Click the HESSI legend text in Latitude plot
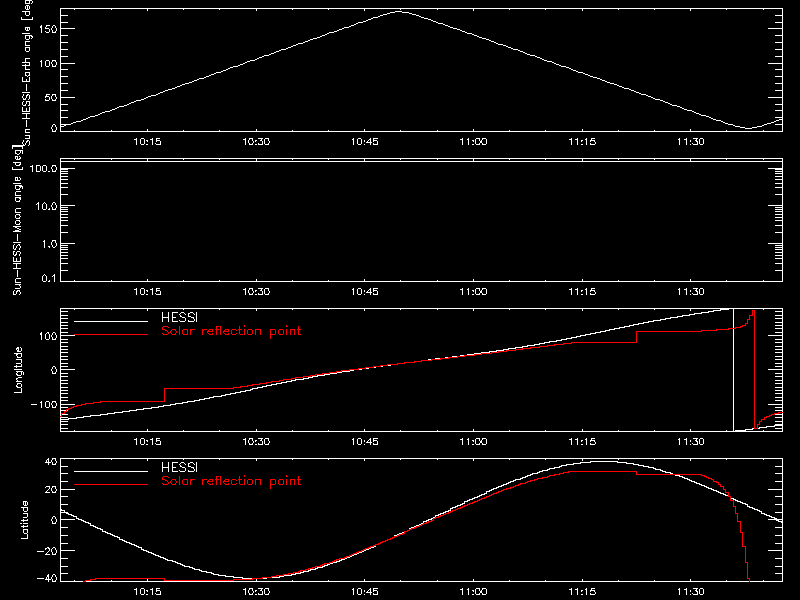This screenshot has height=600, width=800. point(179,467)
